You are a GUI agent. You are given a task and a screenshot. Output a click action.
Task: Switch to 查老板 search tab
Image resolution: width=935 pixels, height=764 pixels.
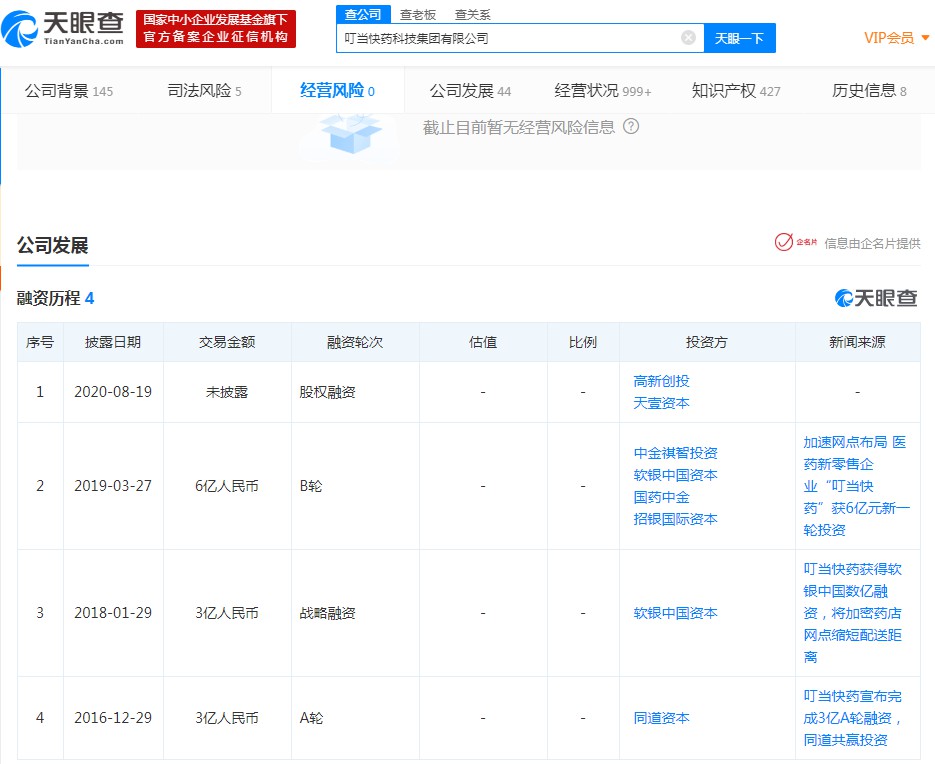click(x=418, y=15)
